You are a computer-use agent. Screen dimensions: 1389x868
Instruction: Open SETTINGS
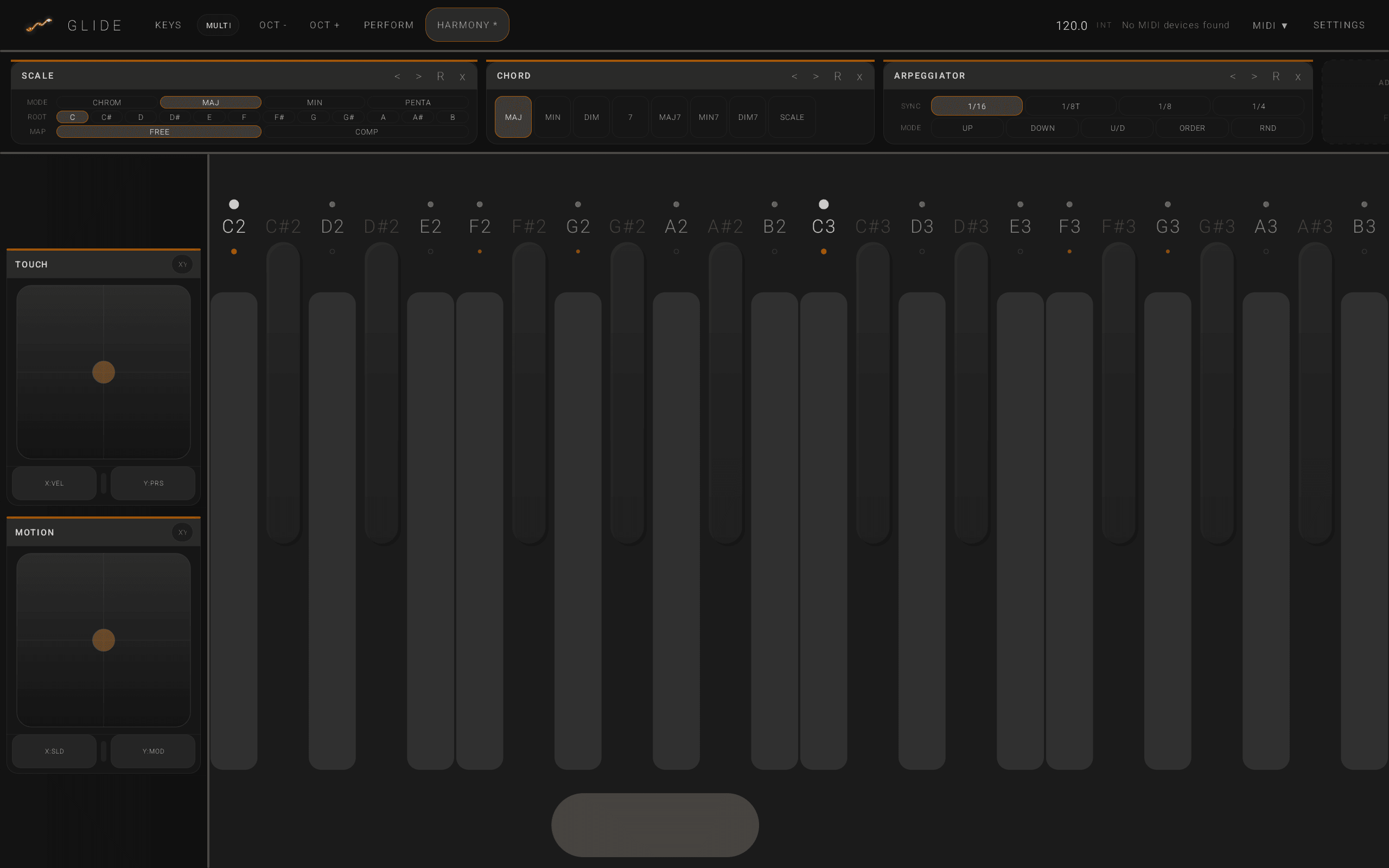[x=1339, y=25]
